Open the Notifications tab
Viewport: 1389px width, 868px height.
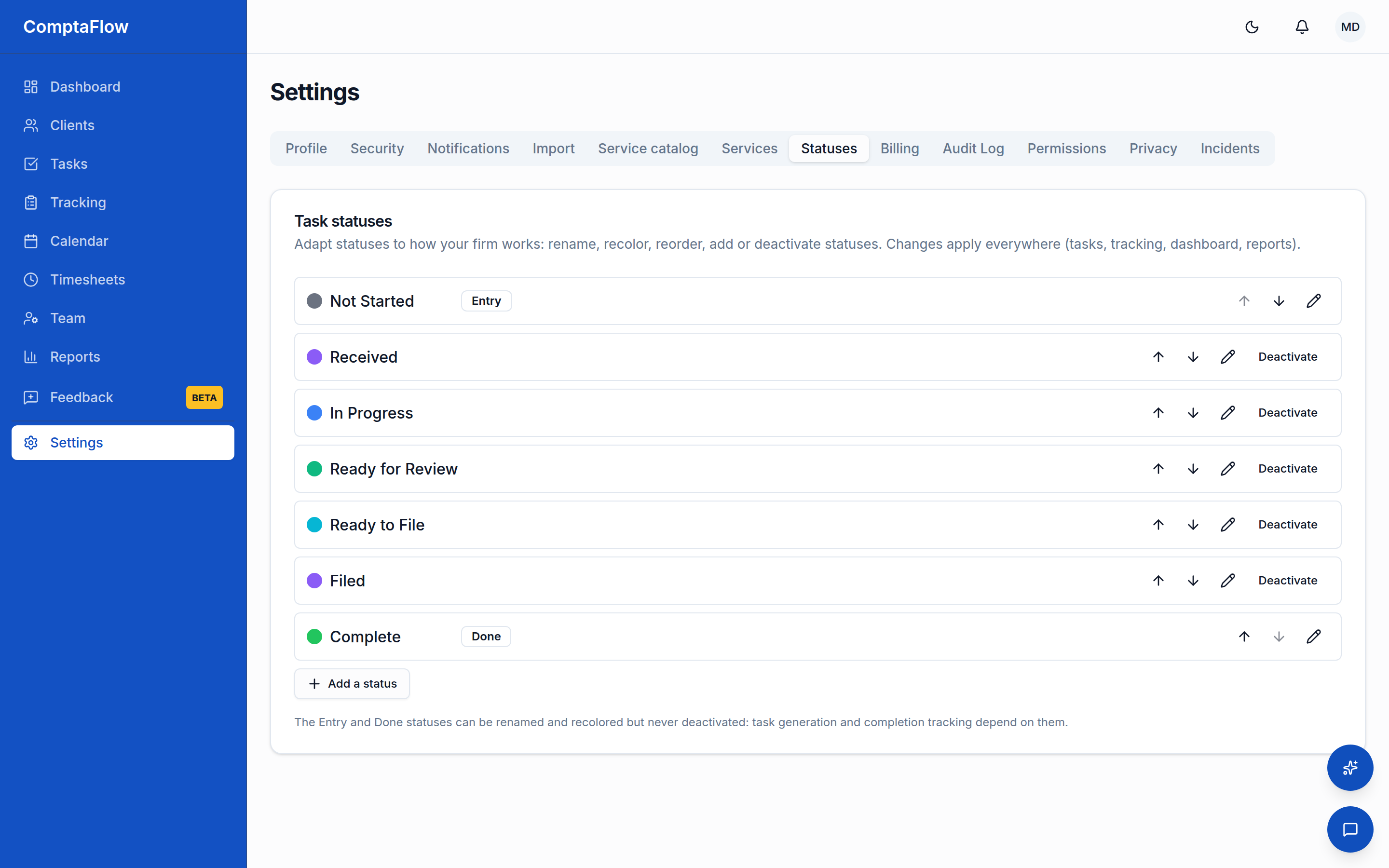click(468, 149)
